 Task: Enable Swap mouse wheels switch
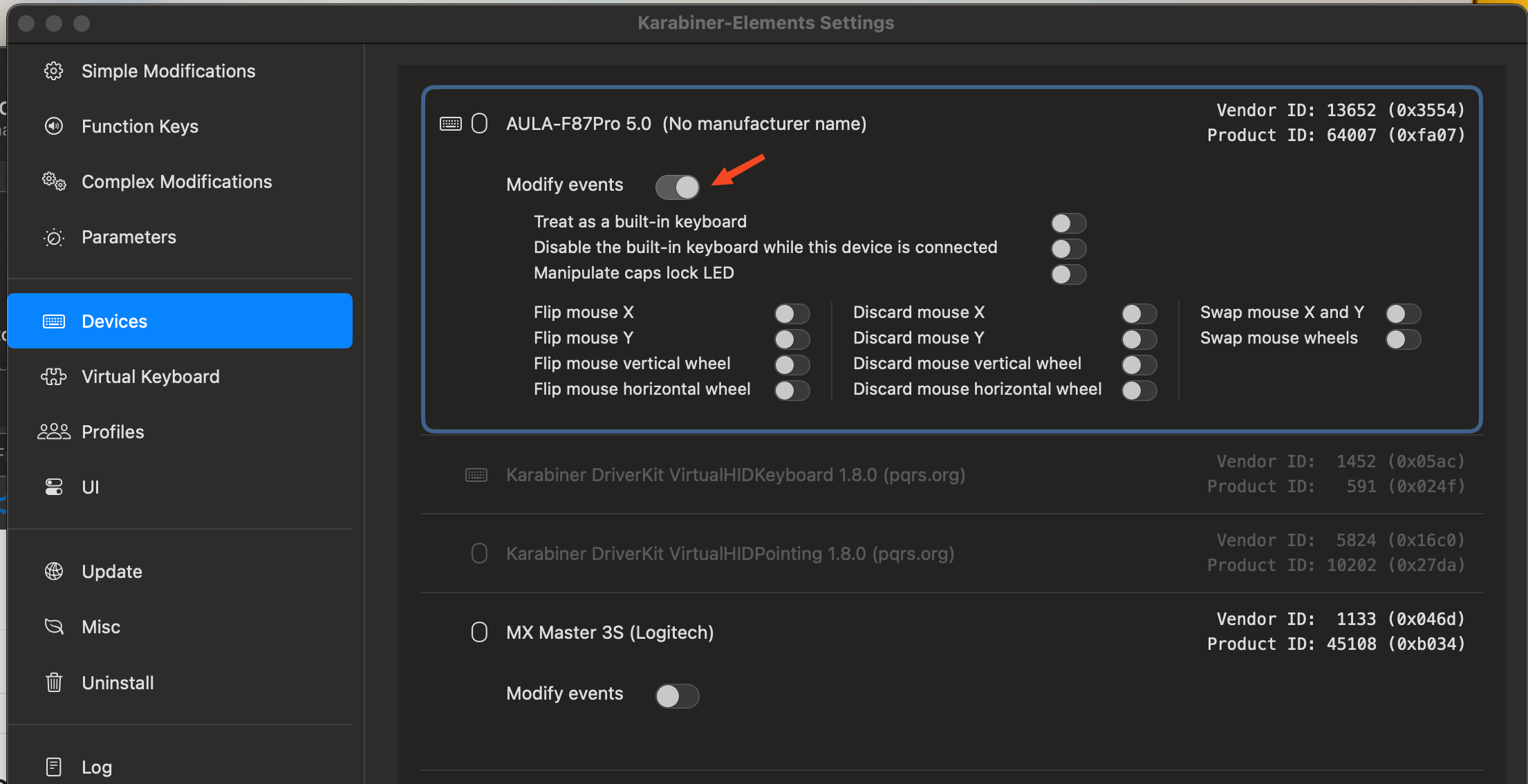(1403, 339)
